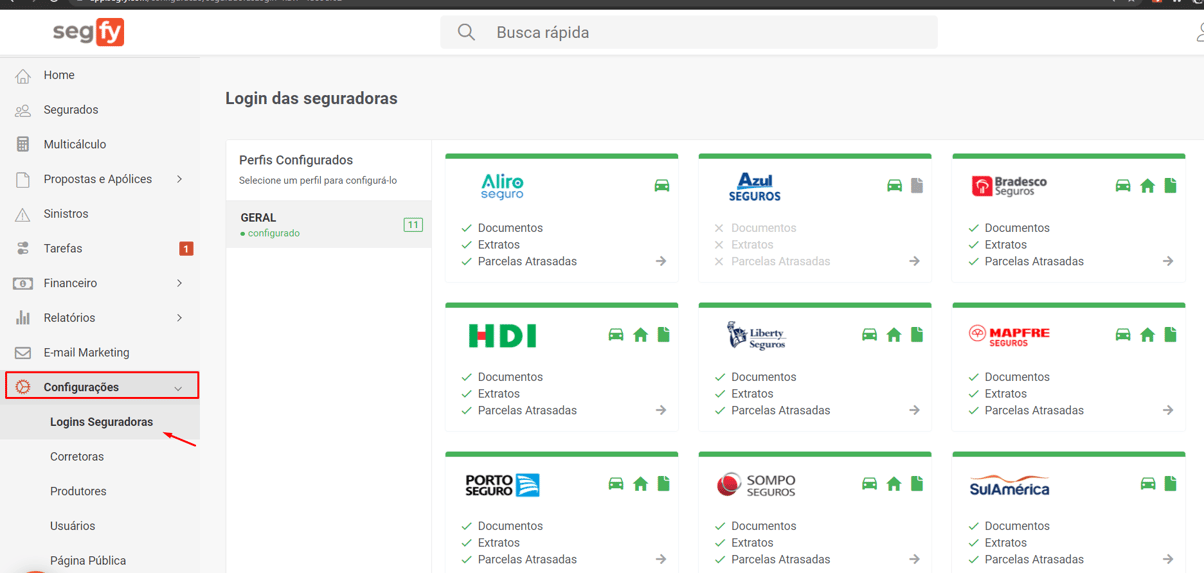Screen dimensions: 1204x573
Task: Click the segfy logo
Action: [88, 32]
